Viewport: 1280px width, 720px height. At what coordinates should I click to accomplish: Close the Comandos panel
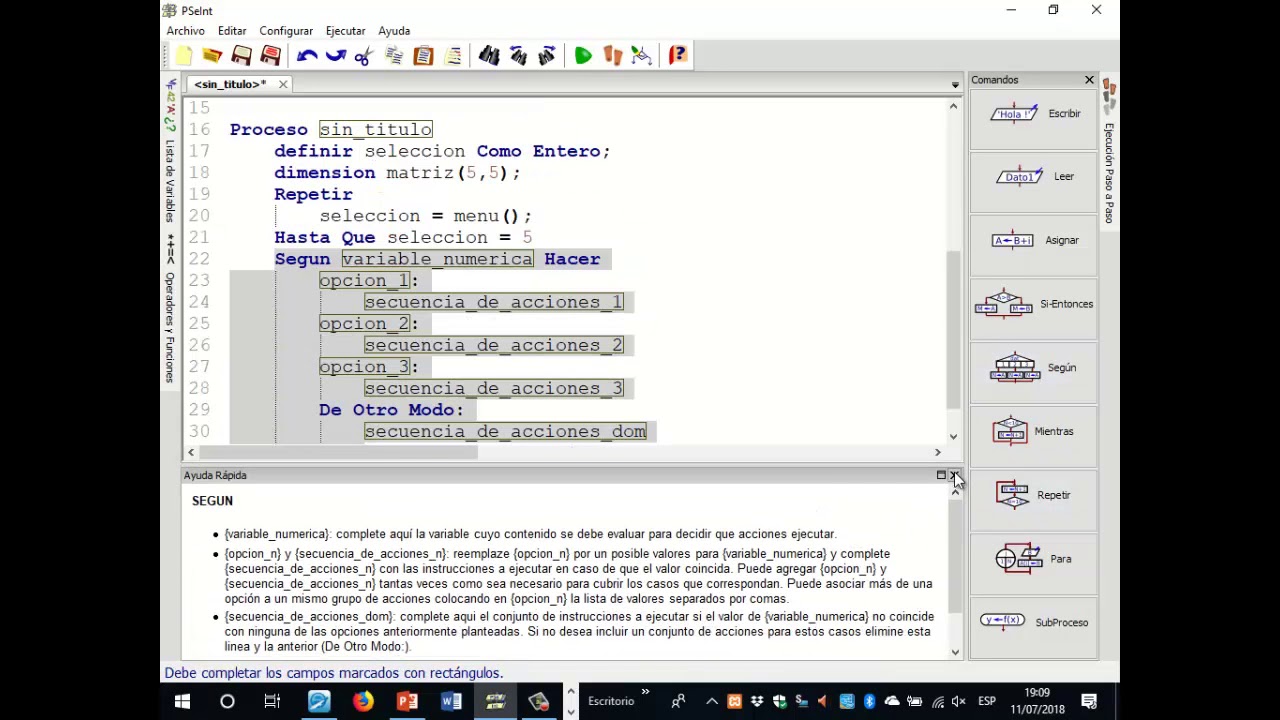[1089, 80]
